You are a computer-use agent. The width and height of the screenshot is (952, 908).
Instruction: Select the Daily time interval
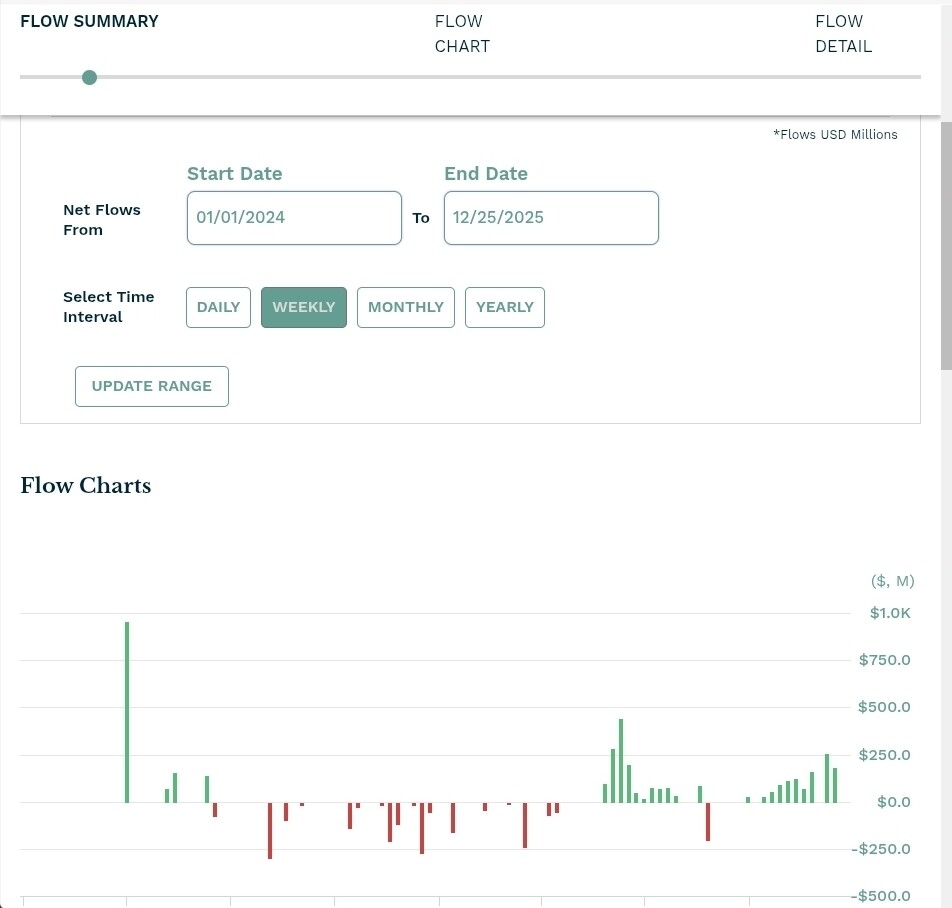tap(218, 307)
